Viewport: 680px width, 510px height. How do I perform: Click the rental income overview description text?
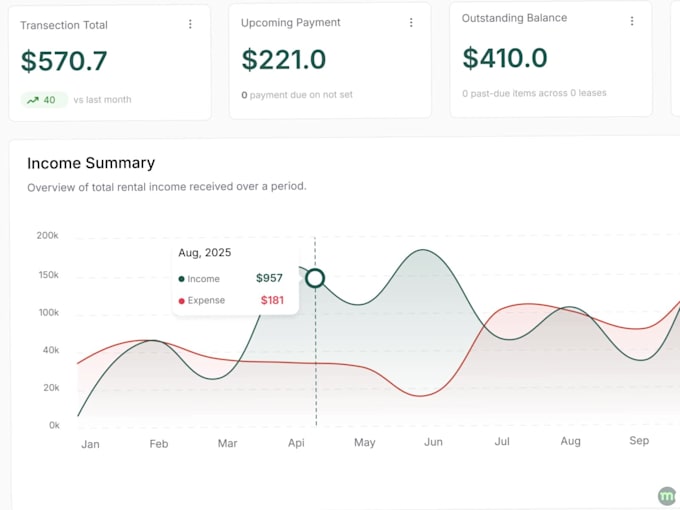[x=167, y=187]
